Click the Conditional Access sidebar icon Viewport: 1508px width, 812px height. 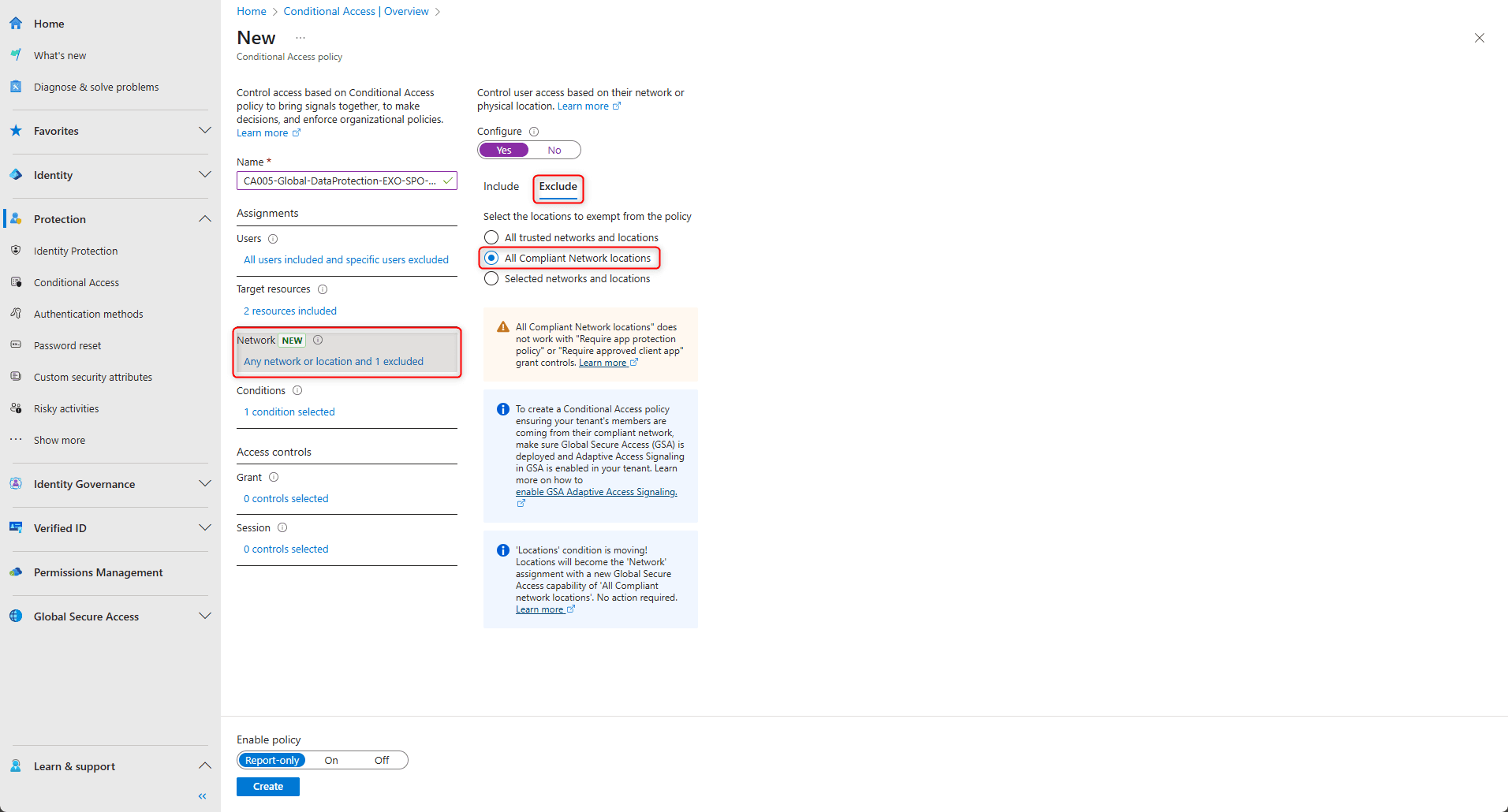point(16,282)
